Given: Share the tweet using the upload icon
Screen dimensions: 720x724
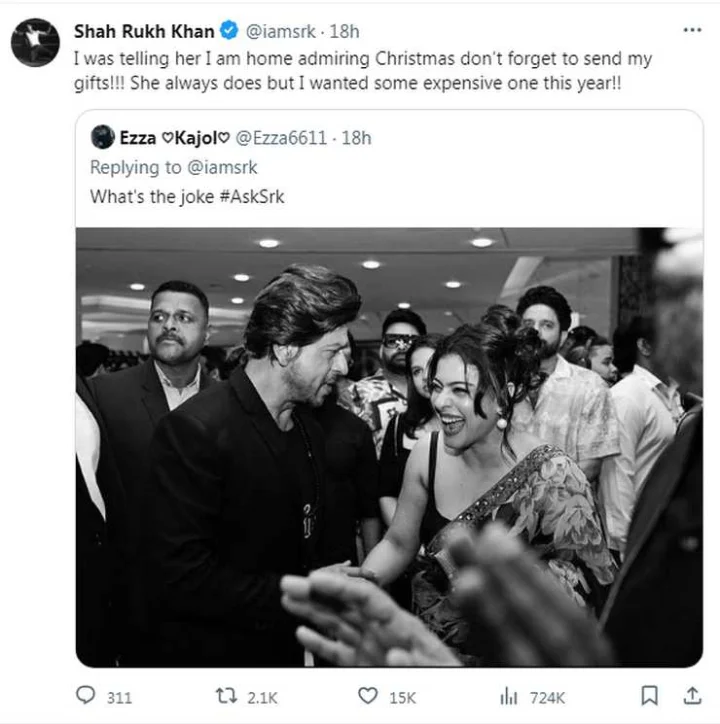Looking at the screenshot, I should pyautogui.click(x=692, y=696).
